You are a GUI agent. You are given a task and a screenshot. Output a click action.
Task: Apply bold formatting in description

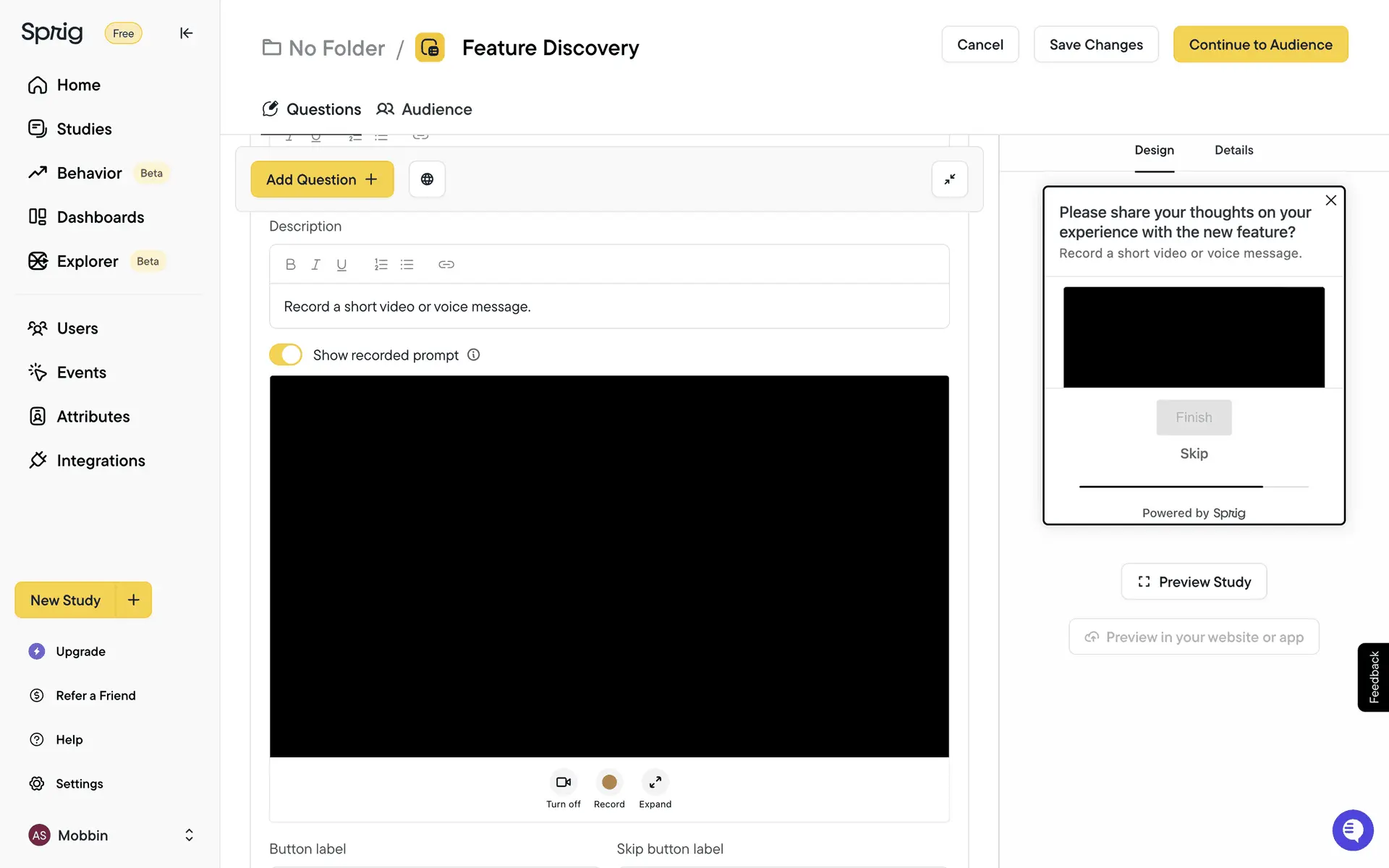(290, 265)
